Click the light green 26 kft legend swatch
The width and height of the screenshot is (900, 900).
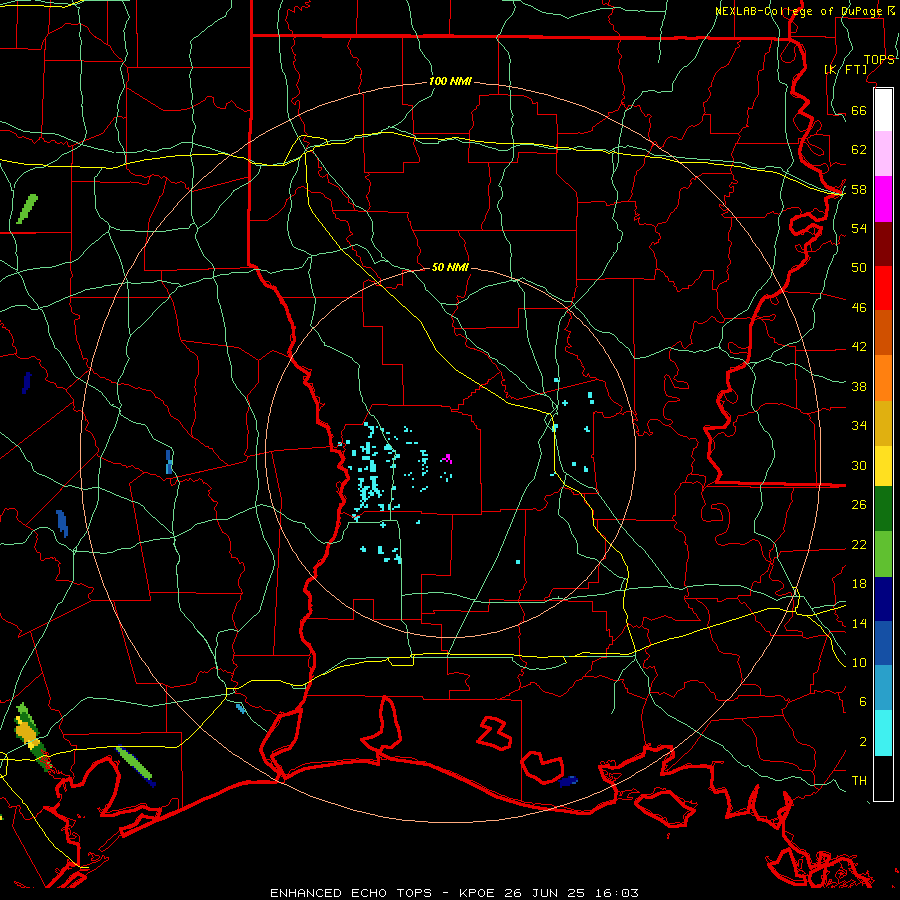coord(883,554)
